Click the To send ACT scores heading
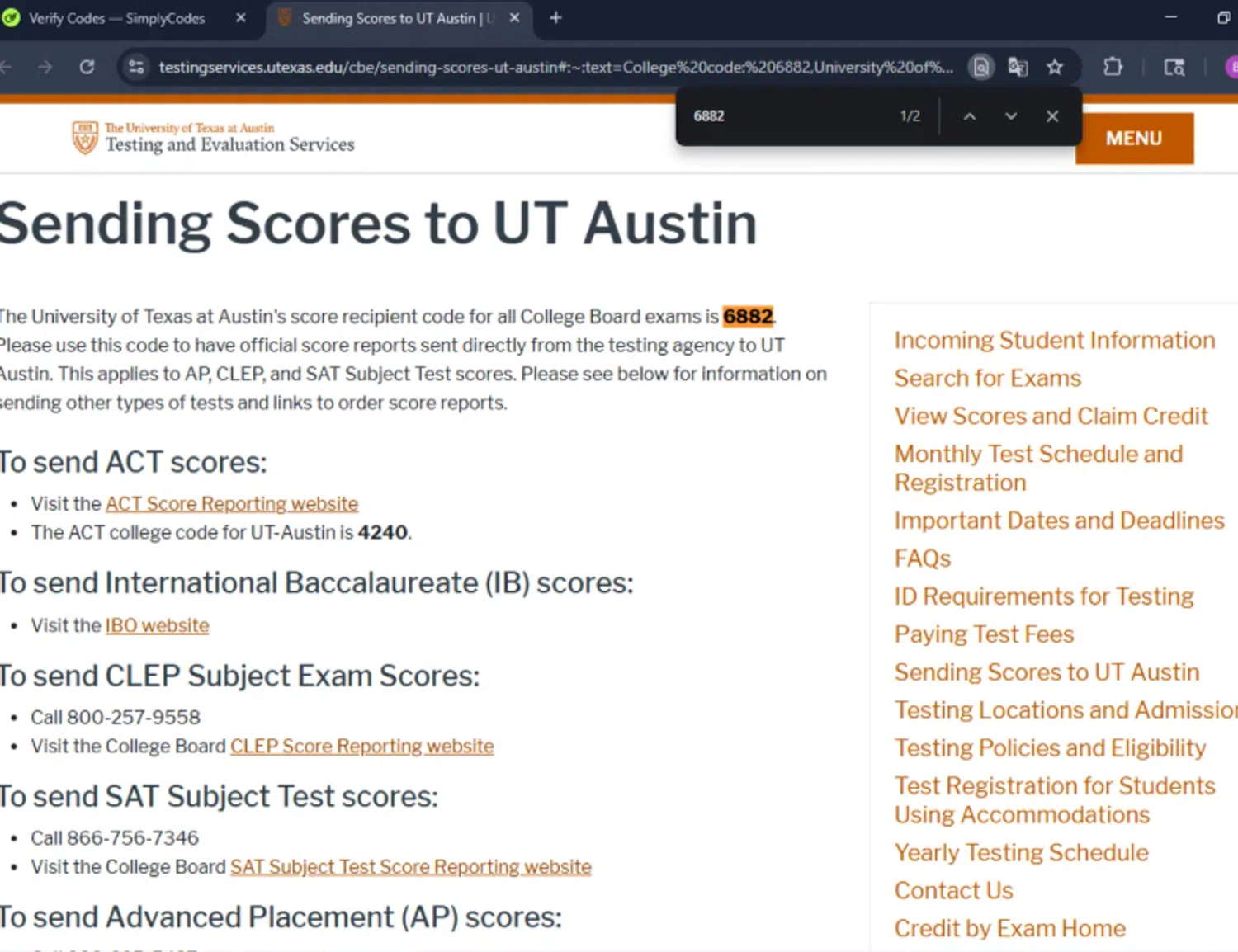 (133, 462)
